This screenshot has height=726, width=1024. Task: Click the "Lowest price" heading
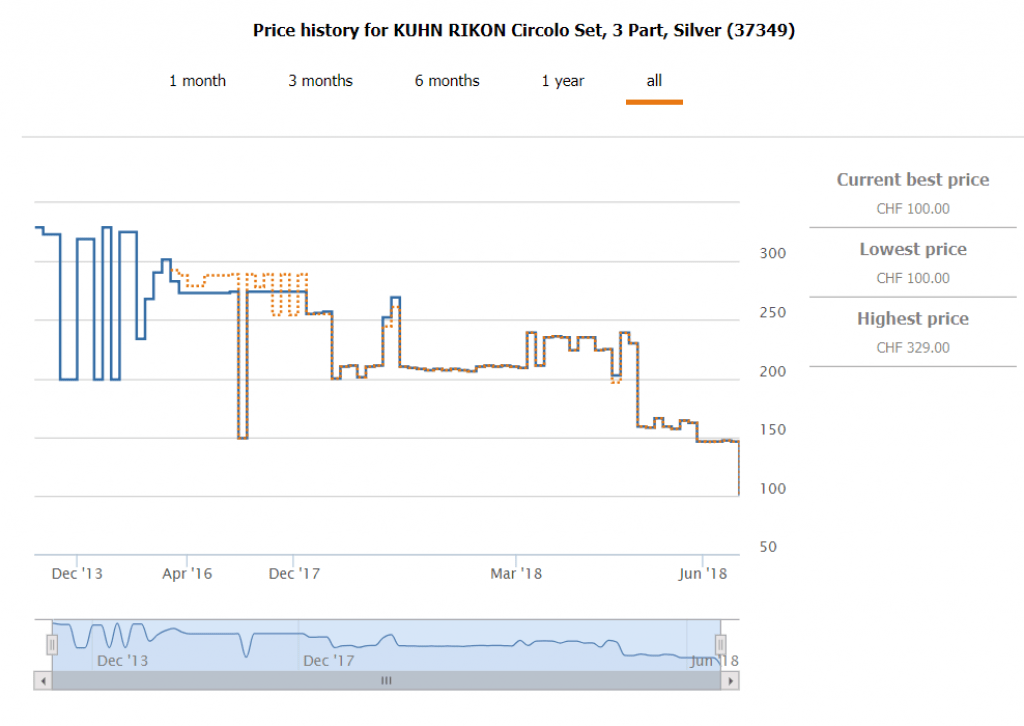pyautogui.click(x=912, y=249)
